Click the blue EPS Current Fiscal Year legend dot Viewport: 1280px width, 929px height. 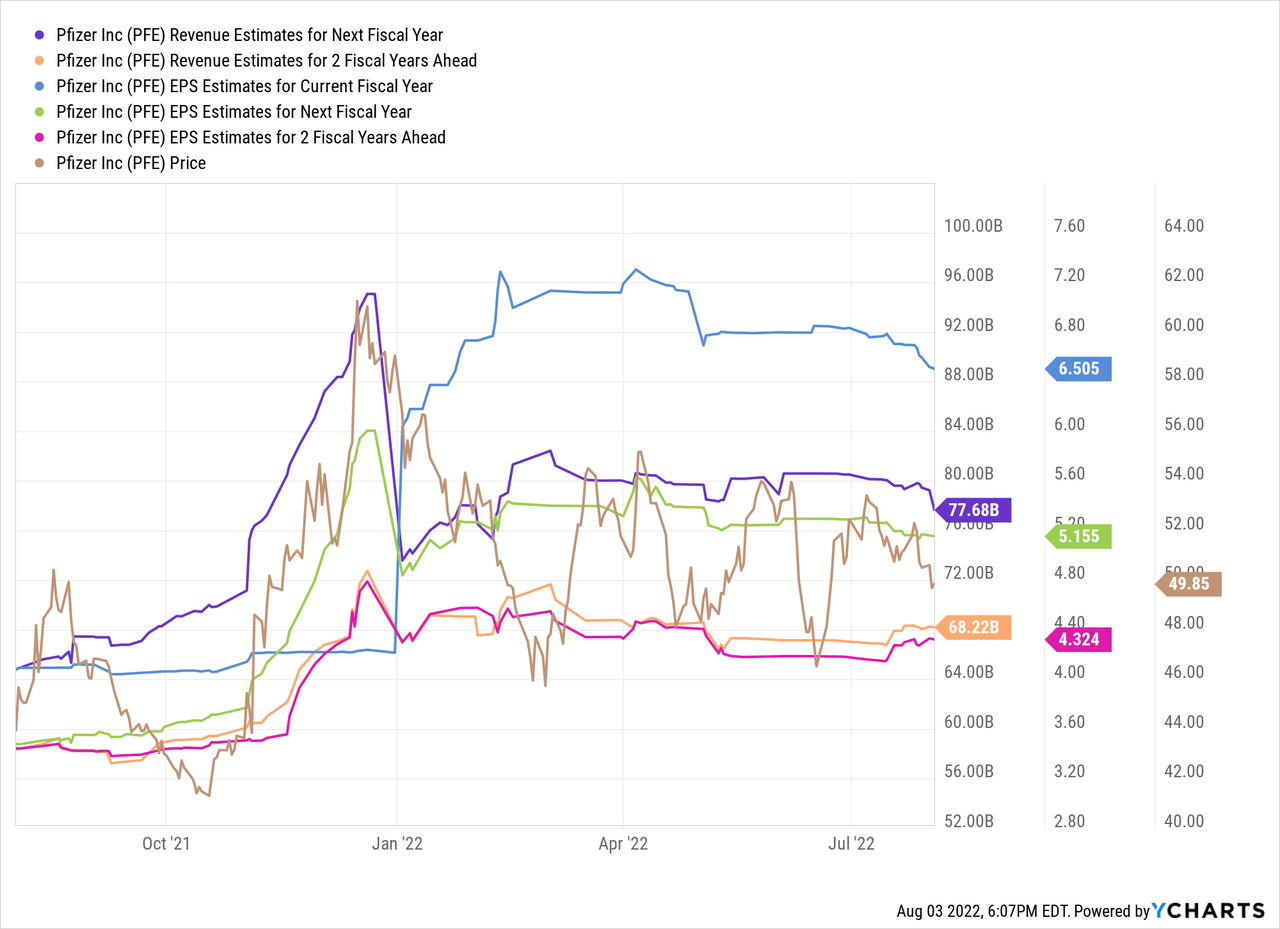pos(38,86)
